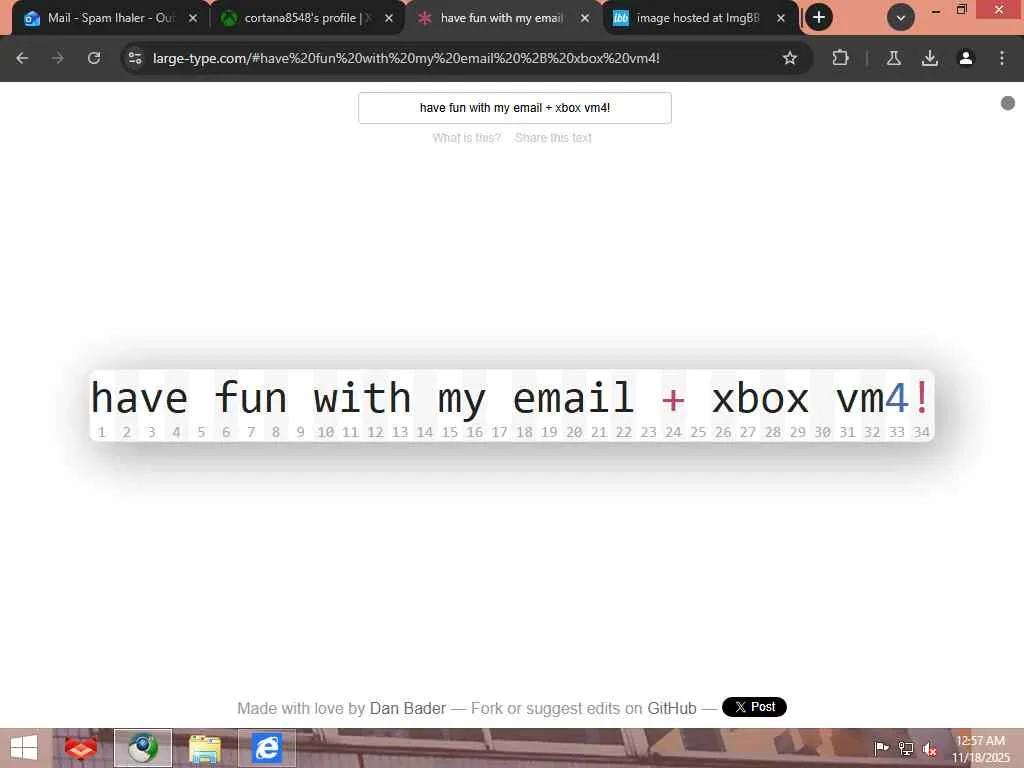Screen dimensions: 1024x768
Task: Open the Downloads icon in toolbar
Action: (930, 58)
